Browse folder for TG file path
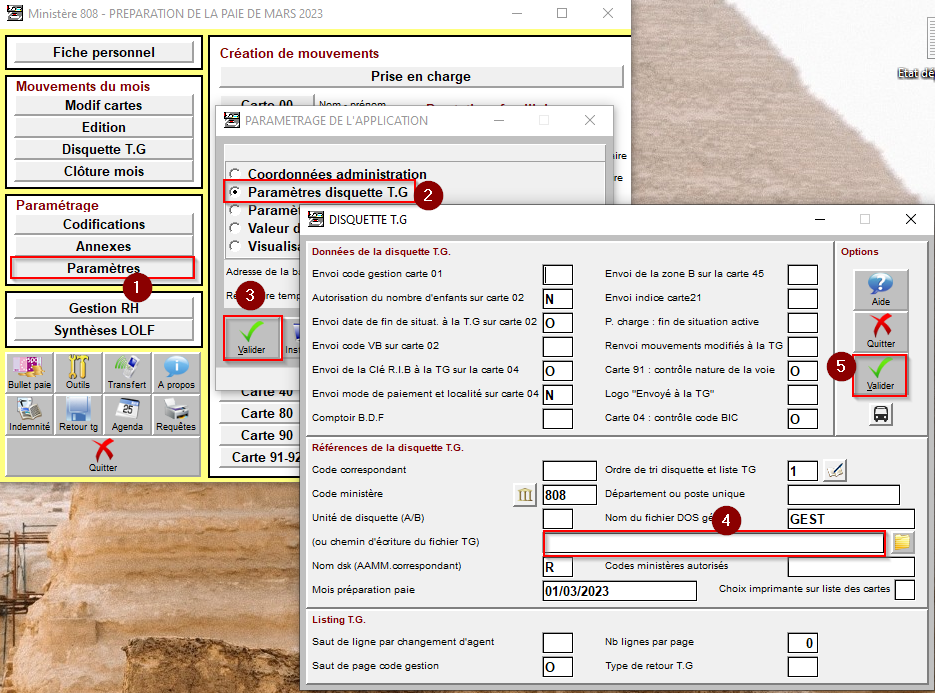The height and width of the screenshot is (693, 935). (903, 542)
